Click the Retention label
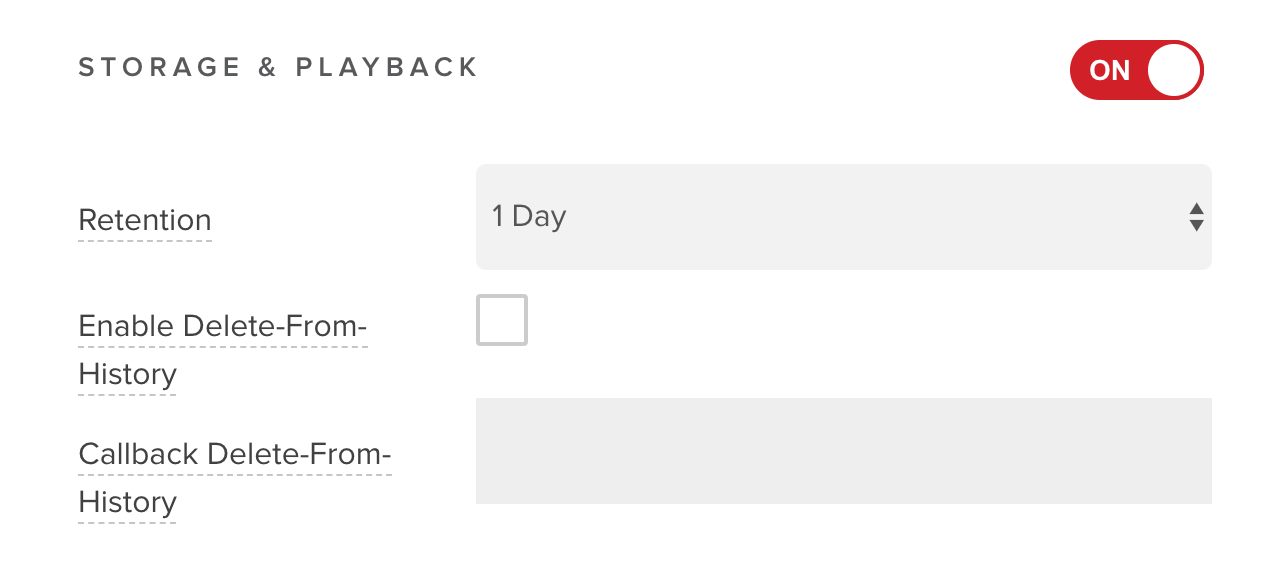This screenshot has width=1272, height=588. pyautogui.click(x=145, y=220)
